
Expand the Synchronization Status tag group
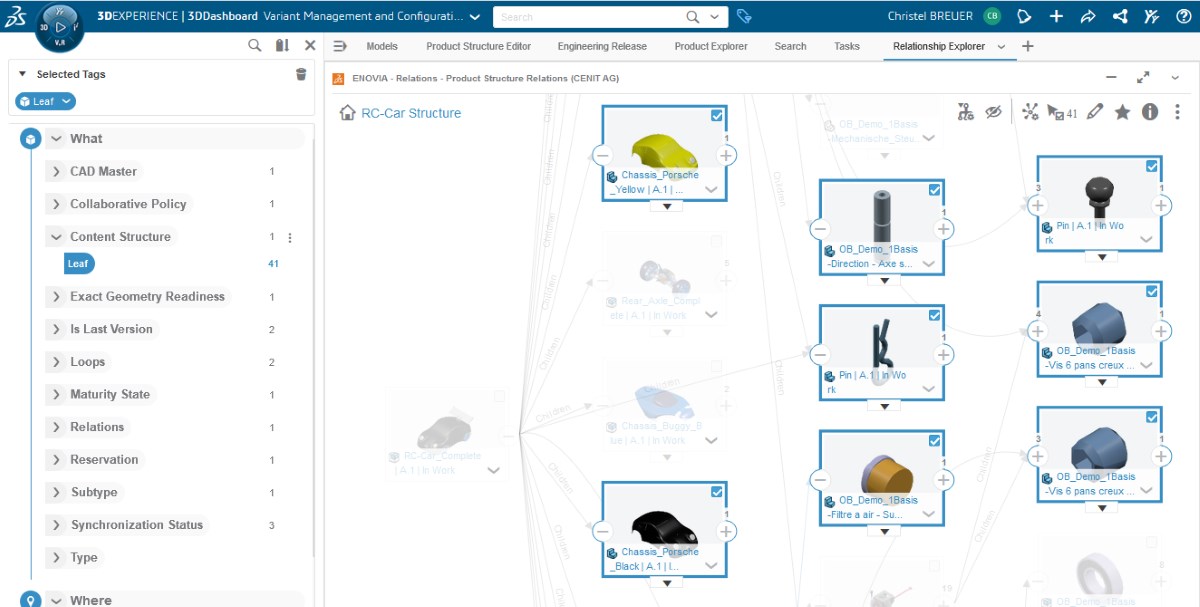[57, 525]
